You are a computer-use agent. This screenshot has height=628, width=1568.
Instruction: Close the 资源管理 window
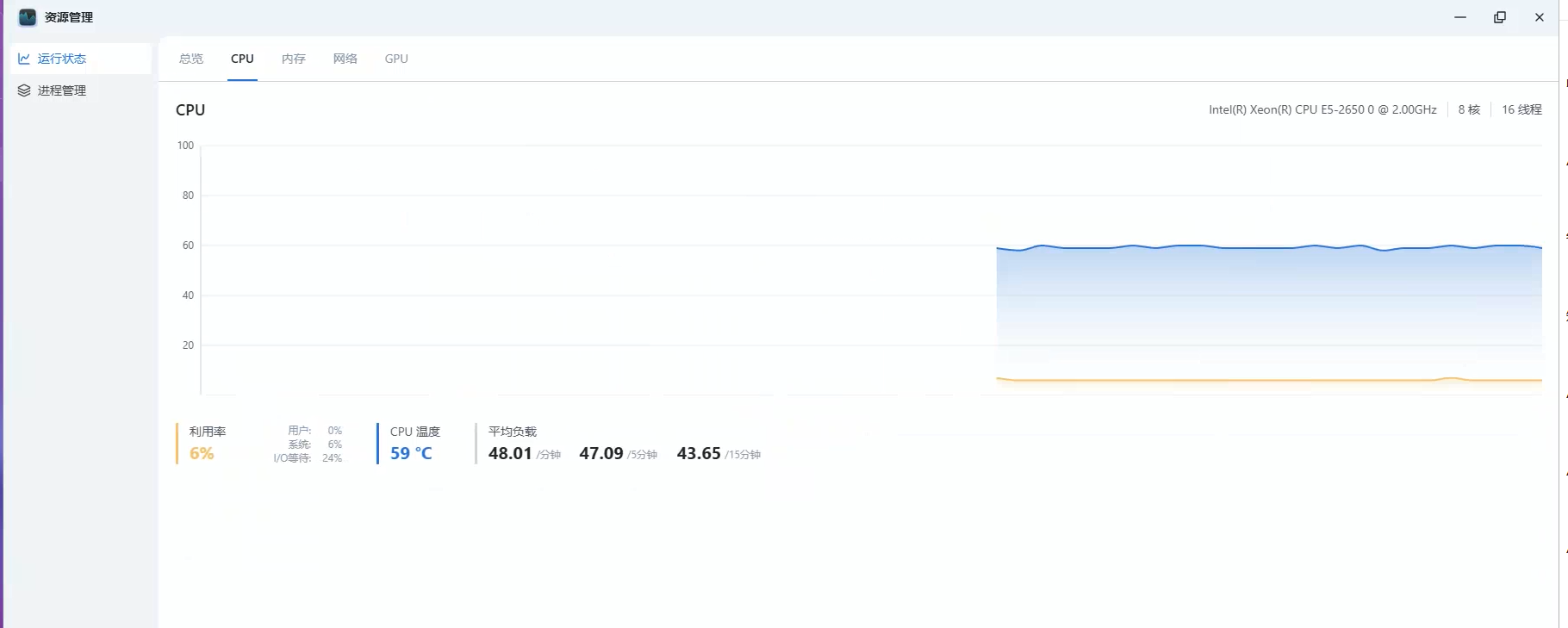1540,17
